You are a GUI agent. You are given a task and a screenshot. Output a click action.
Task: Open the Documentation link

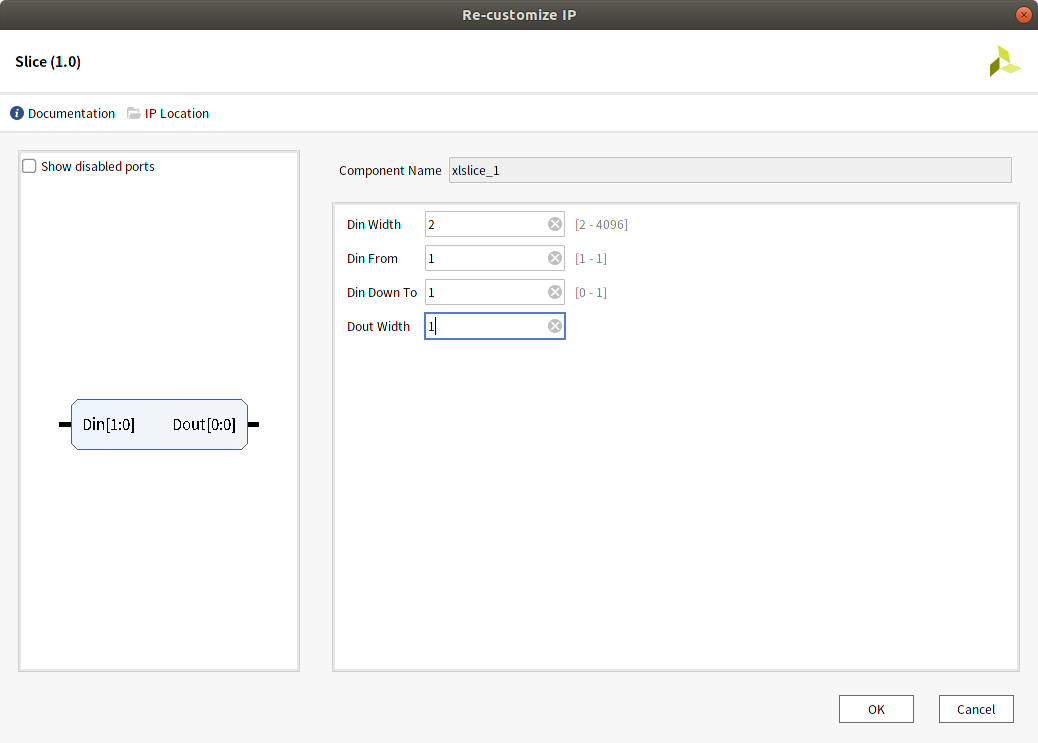click(71, 113)
